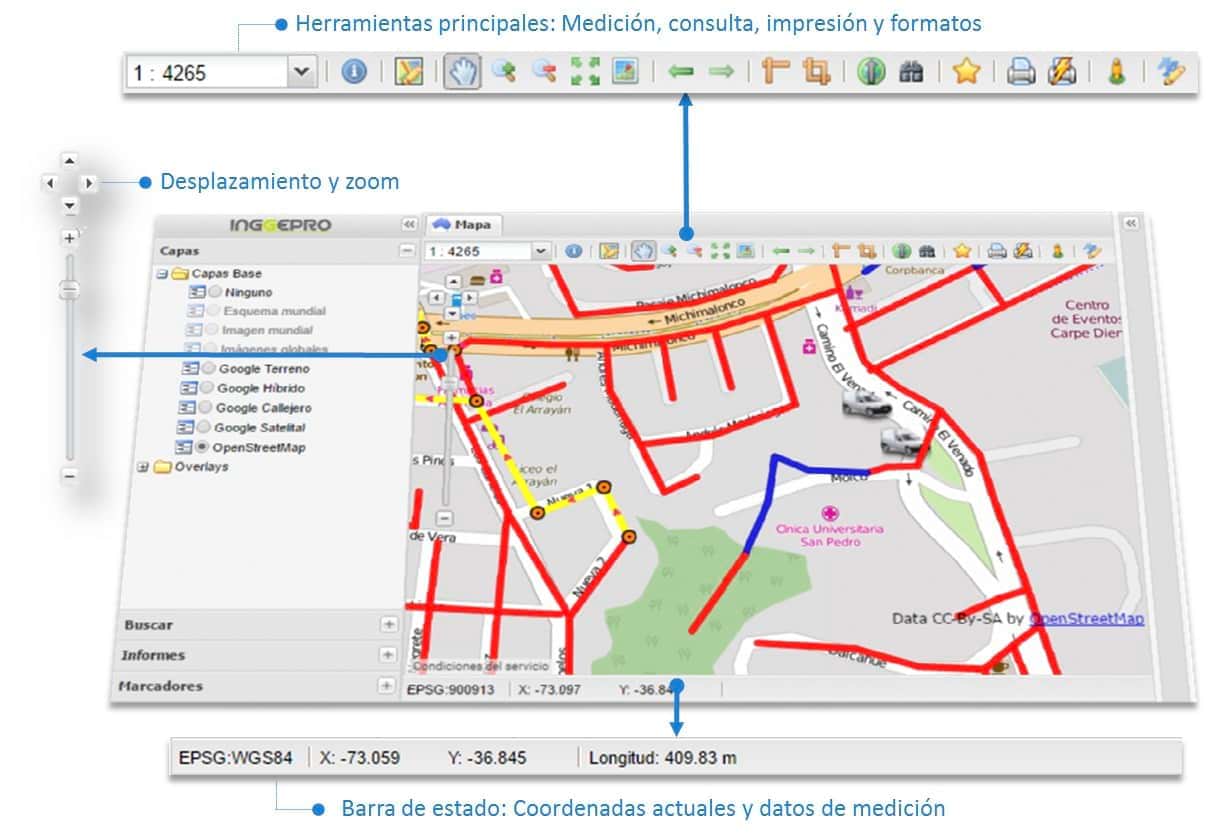Screen dimensions: 1213x839
Task: Choose the Ninguno base layer radio option
Action: point(215,292)
